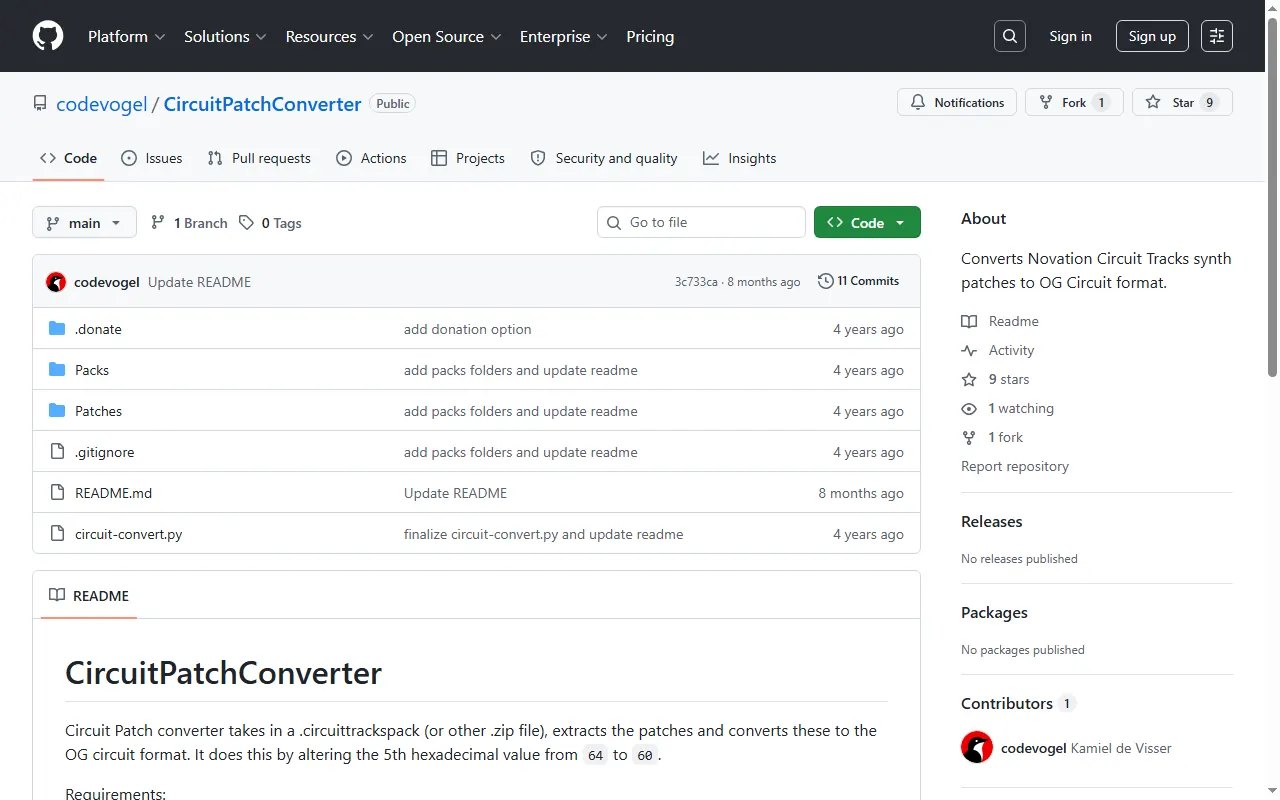The height and width of the screenshot is (800, 1280).
Task: Switch to the Issues tab
Action: click(151, 158)
